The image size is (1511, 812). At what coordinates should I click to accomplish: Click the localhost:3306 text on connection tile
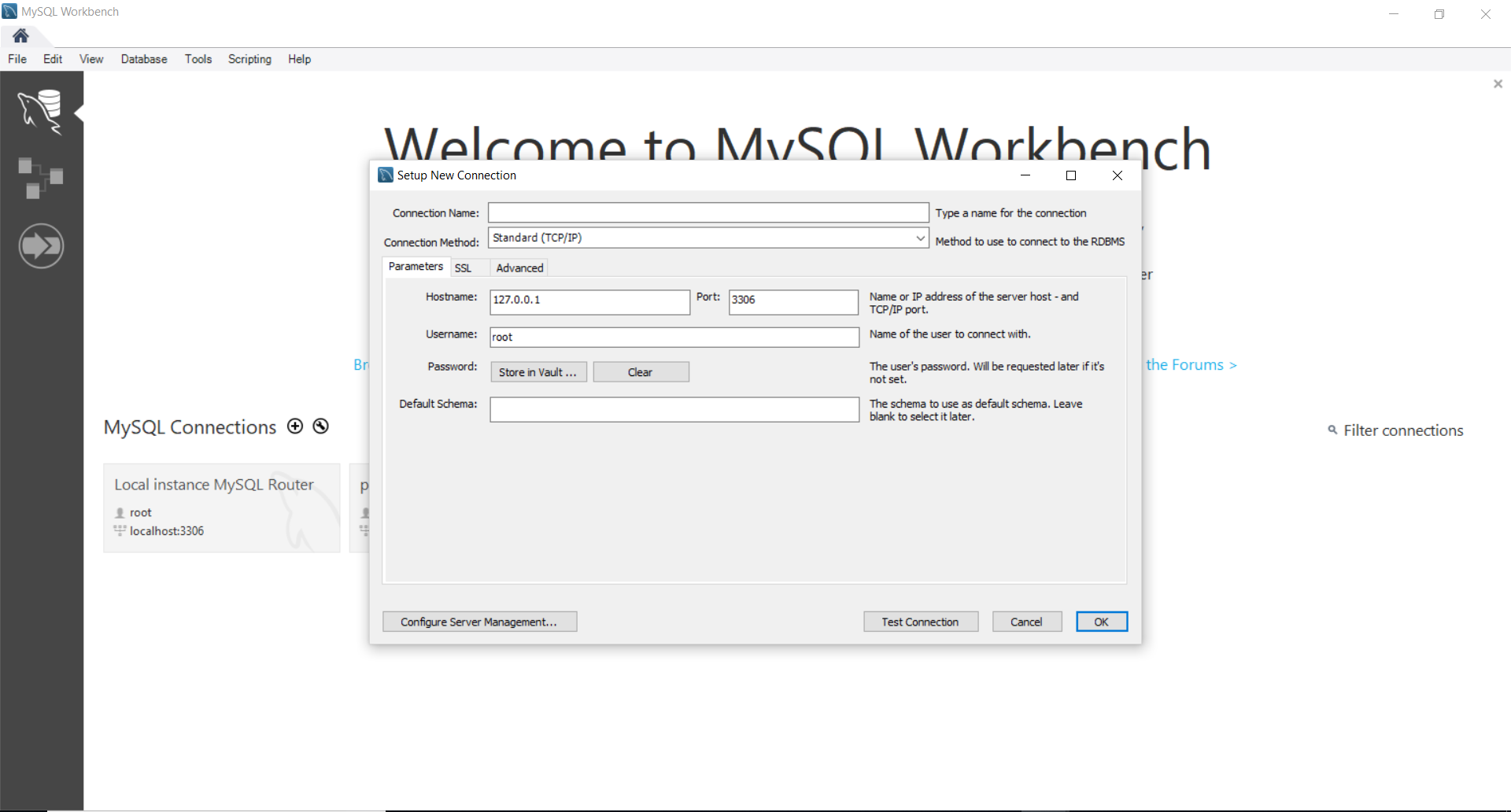(167, 531)
